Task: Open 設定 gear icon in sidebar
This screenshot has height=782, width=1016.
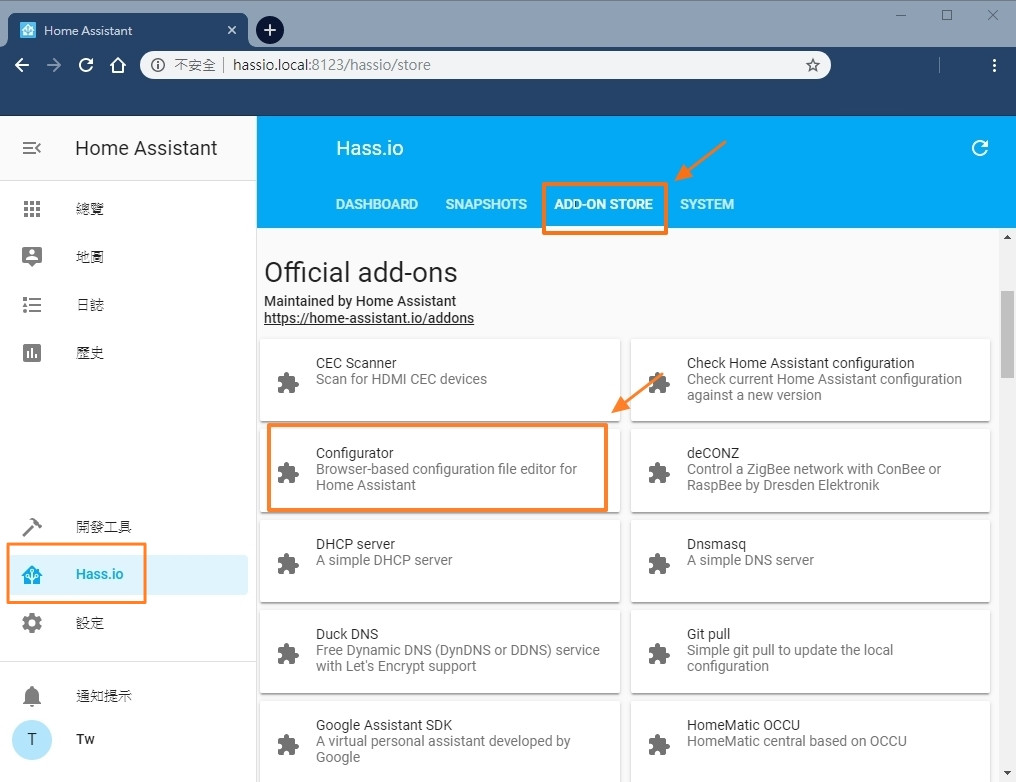Action: 32,623
